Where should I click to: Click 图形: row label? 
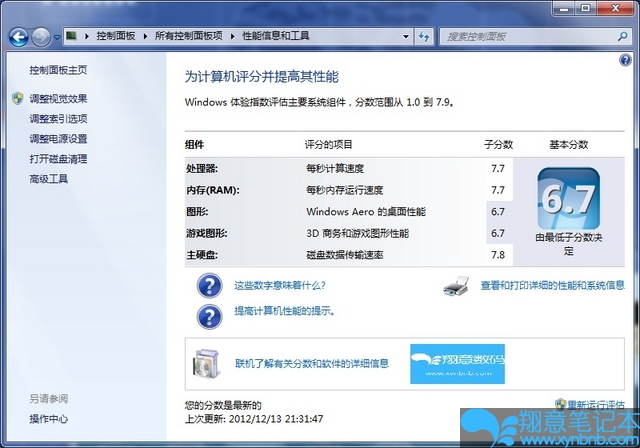pos(197,212)
